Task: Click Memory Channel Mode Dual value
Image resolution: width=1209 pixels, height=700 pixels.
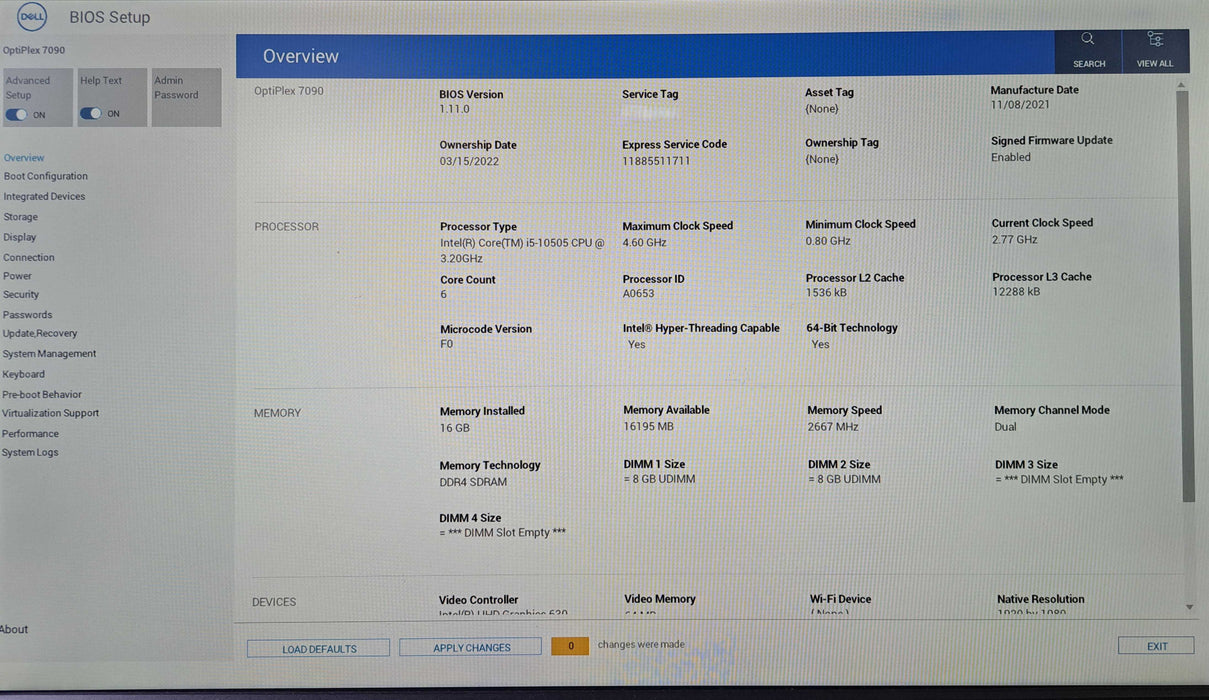Action: pos(1005,427)
